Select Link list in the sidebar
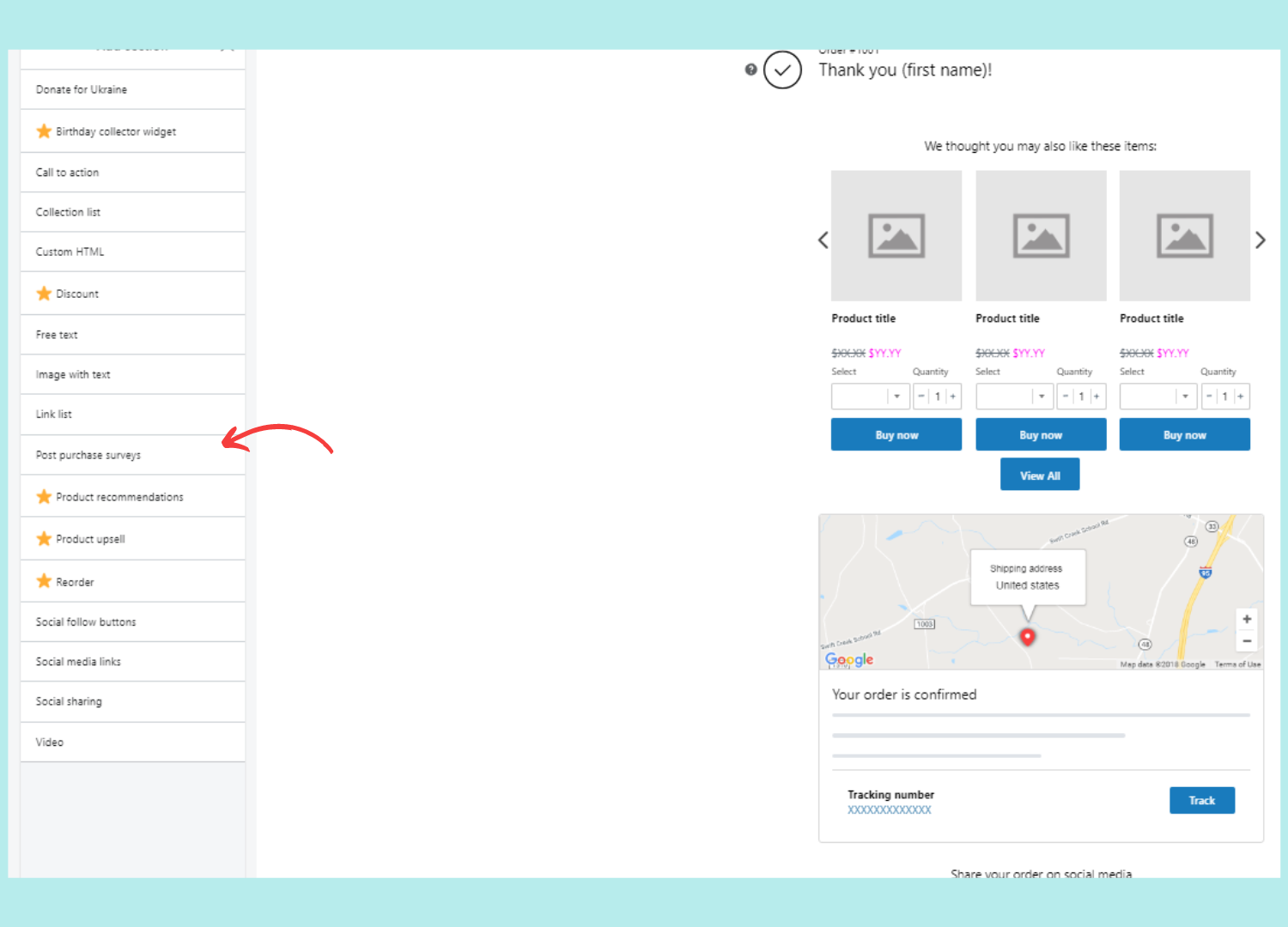1288x927 pixels. pos(132,414)
